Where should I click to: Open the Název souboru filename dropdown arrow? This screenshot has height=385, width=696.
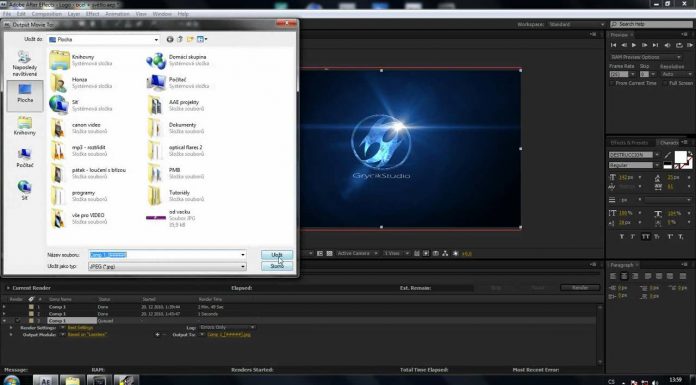(x=242, y=255)
